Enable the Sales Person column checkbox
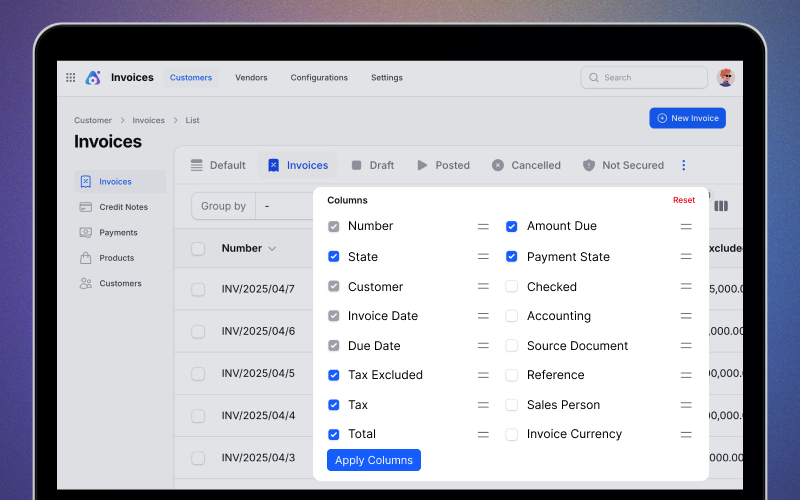This screenshot has height=500, width=800. pyautogui.click(x=512, y=405)
